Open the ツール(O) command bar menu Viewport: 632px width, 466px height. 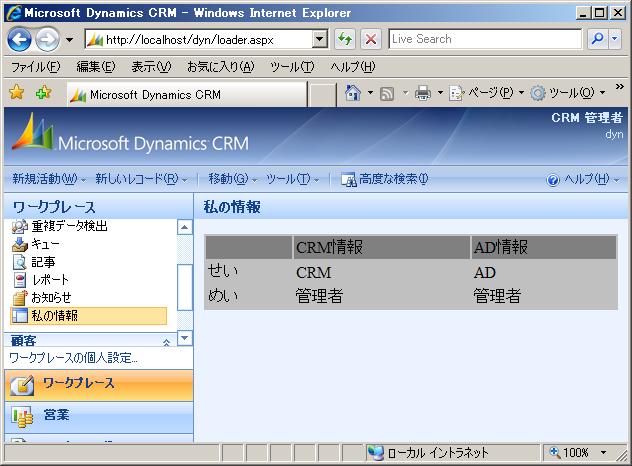568,94
